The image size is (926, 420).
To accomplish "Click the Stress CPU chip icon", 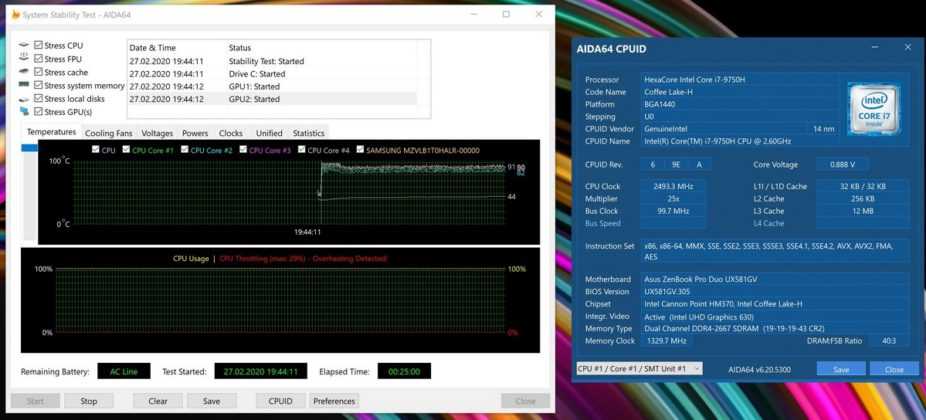I will point(24,46).
